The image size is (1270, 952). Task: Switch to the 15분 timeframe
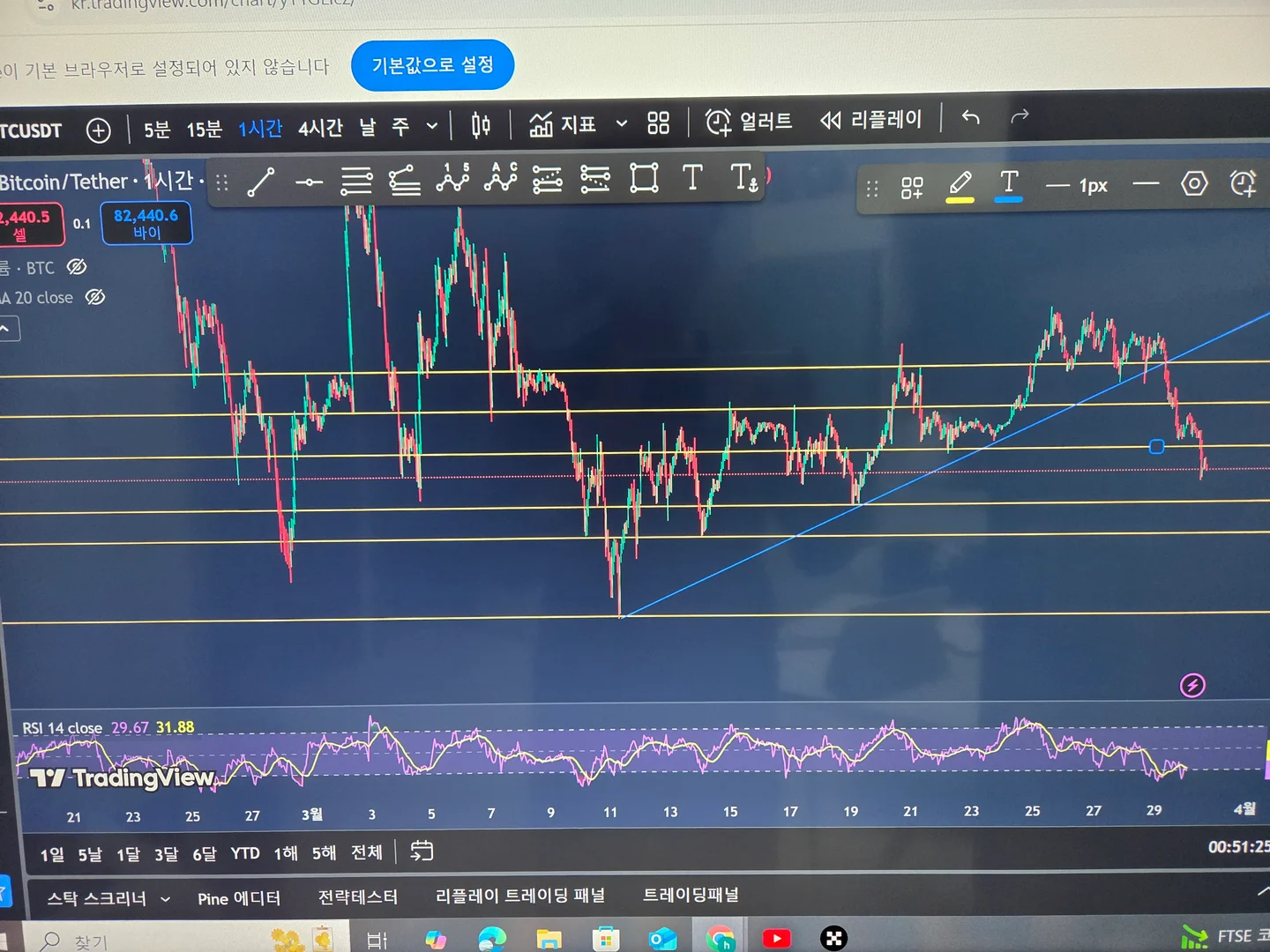coord(204,129)
